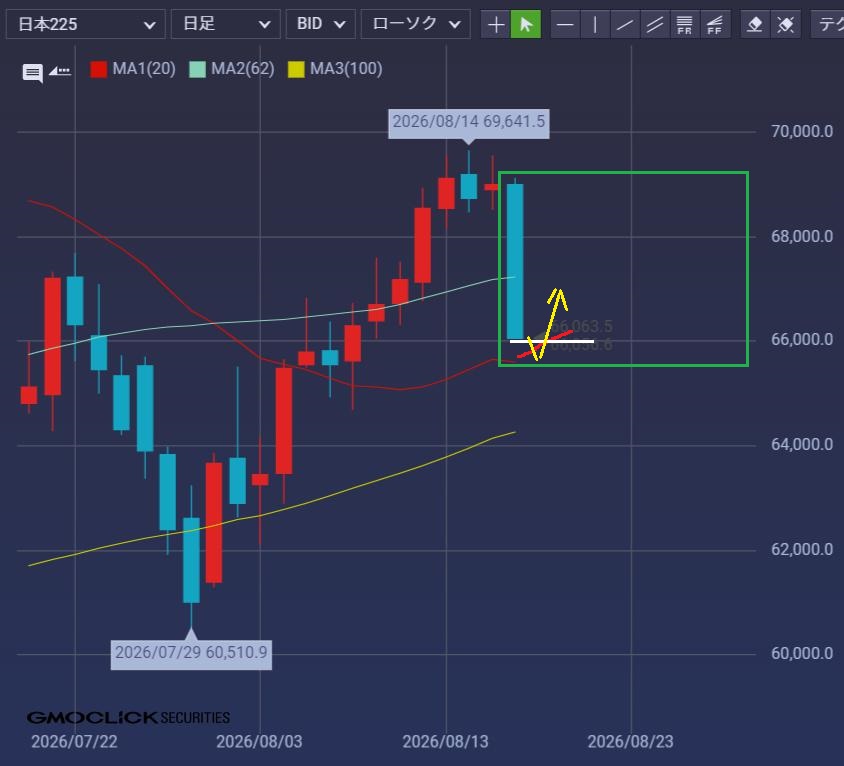844x766 pixels.
Task: Click the 64,000.0 price axis label
Action: [801, 445]
